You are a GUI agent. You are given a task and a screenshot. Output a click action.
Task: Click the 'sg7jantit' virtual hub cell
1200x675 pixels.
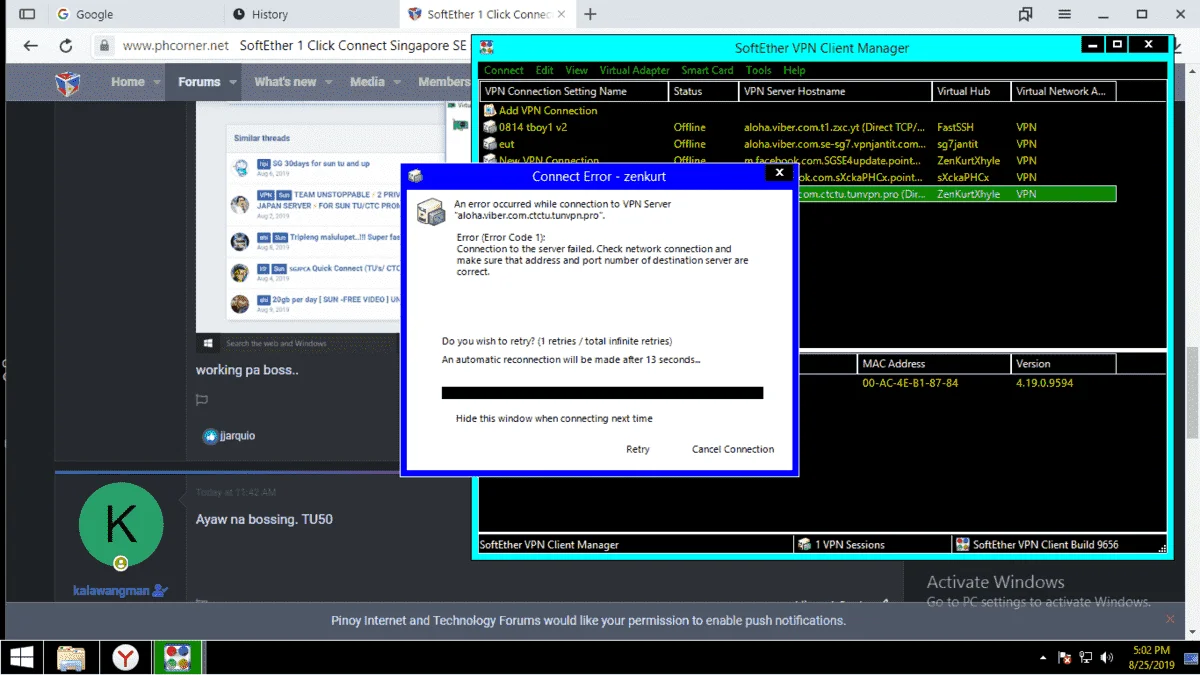click(957, 144)
